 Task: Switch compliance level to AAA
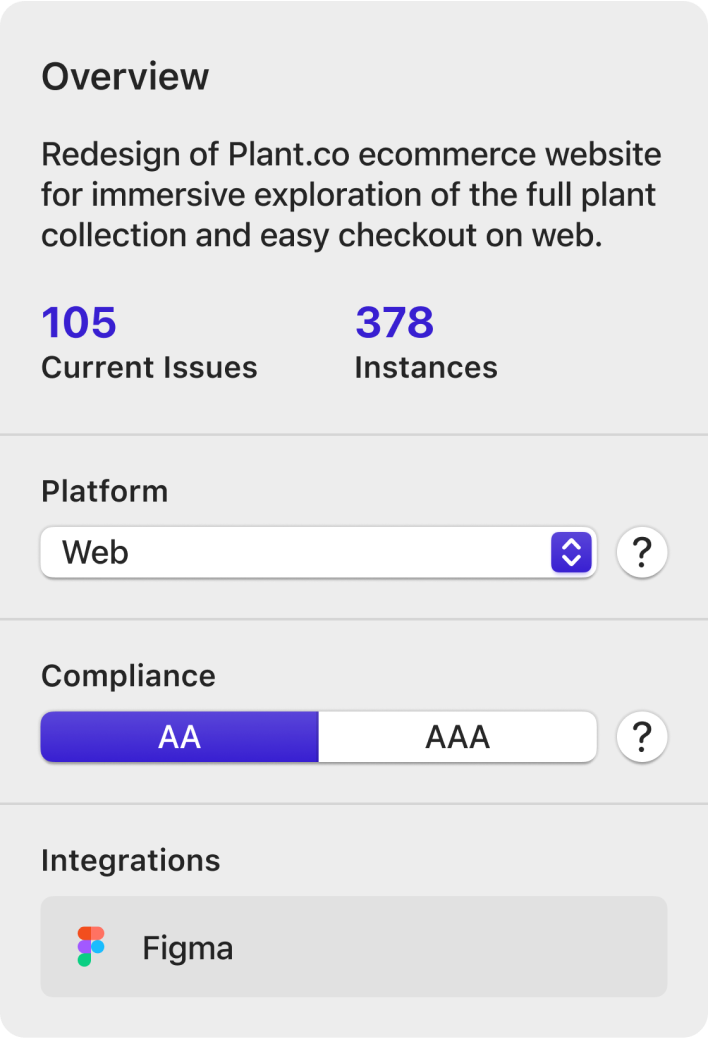point(457,737)
